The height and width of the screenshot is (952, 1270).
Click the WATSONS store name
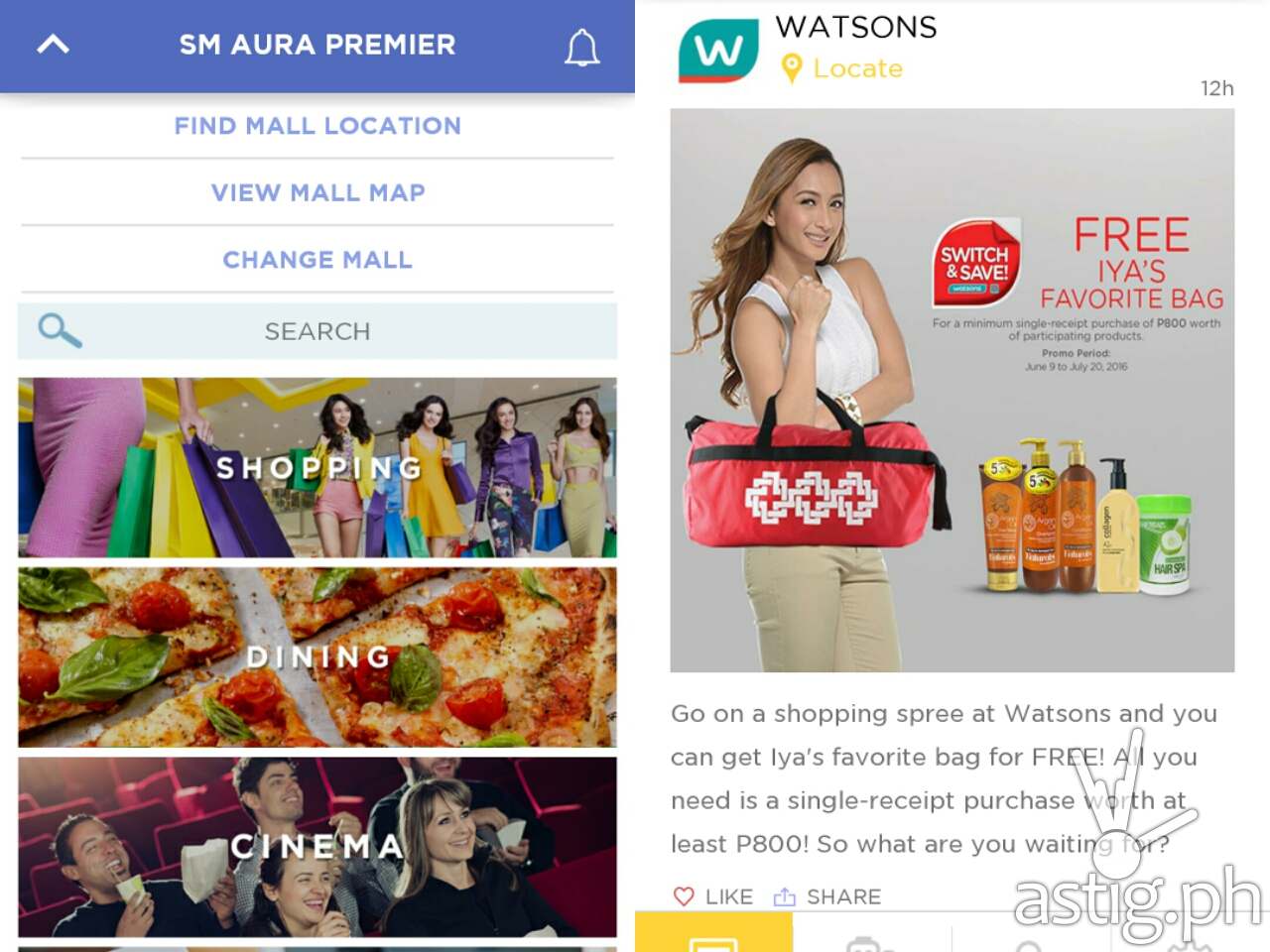(x=856, y=27)
